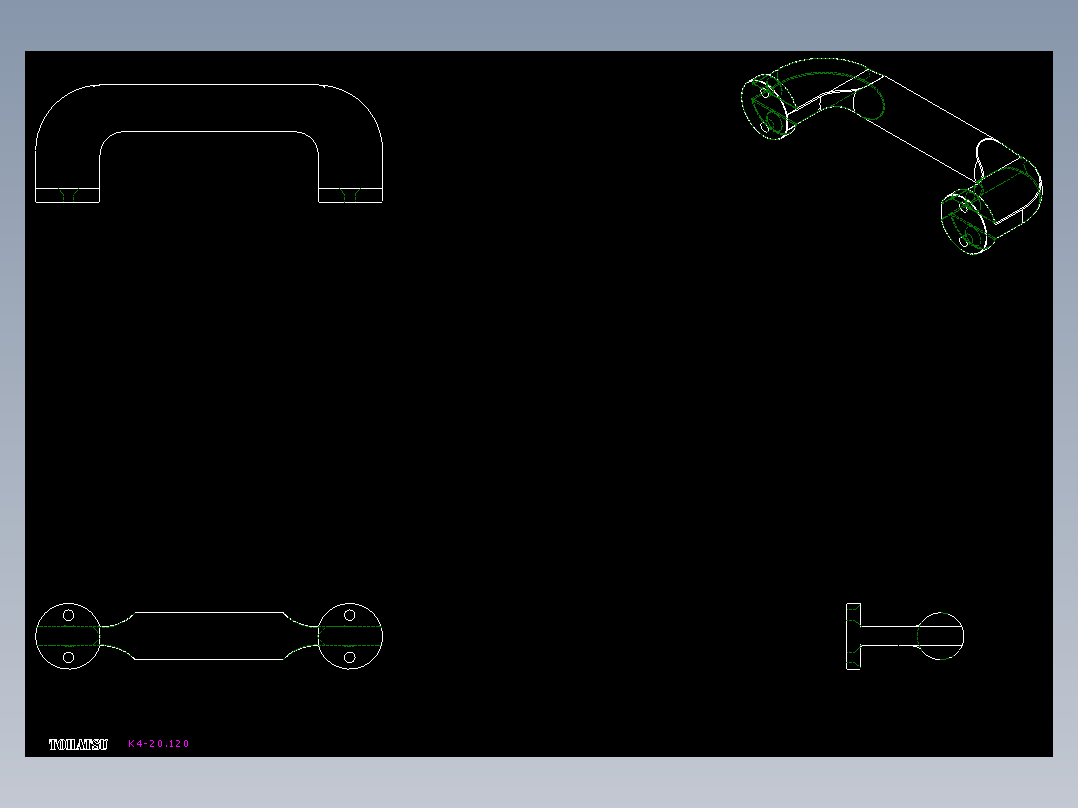This screenshot has width=1078, height=808.
Task: Click the TOHATSU label text
Action: click(78, 744)
